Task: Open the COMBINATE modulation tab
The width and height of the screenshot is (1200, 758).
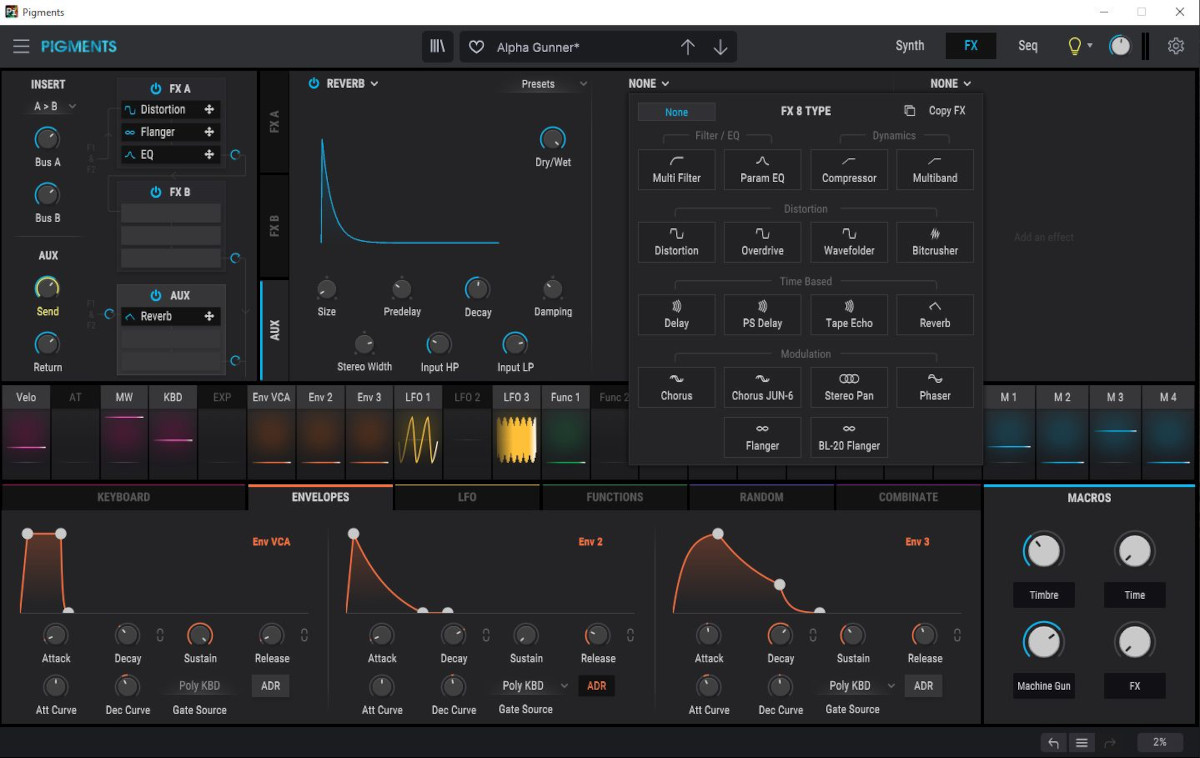Action: click(x=908, y=497)
